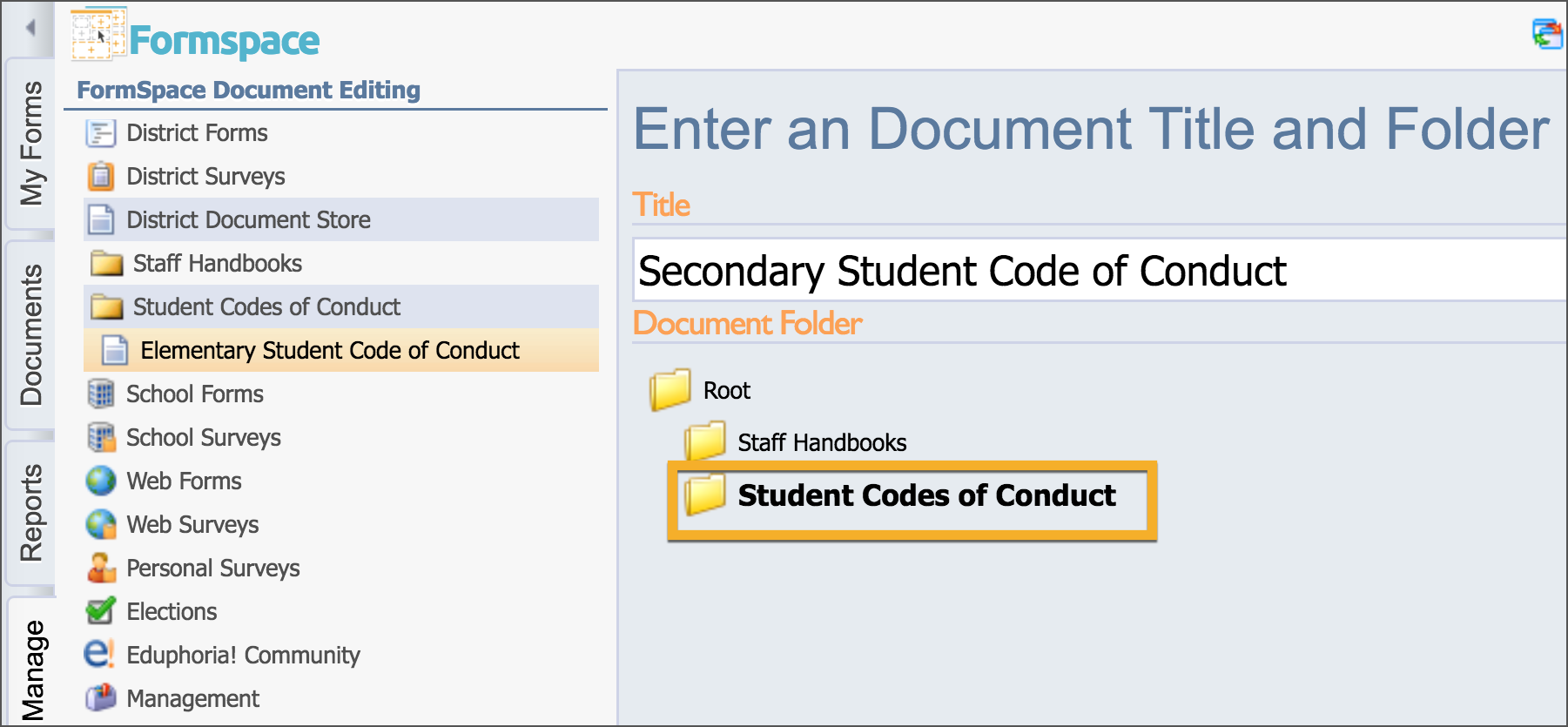Open the Documents vertical tab
1568x727 pixels.
click(x=31, y=335)
